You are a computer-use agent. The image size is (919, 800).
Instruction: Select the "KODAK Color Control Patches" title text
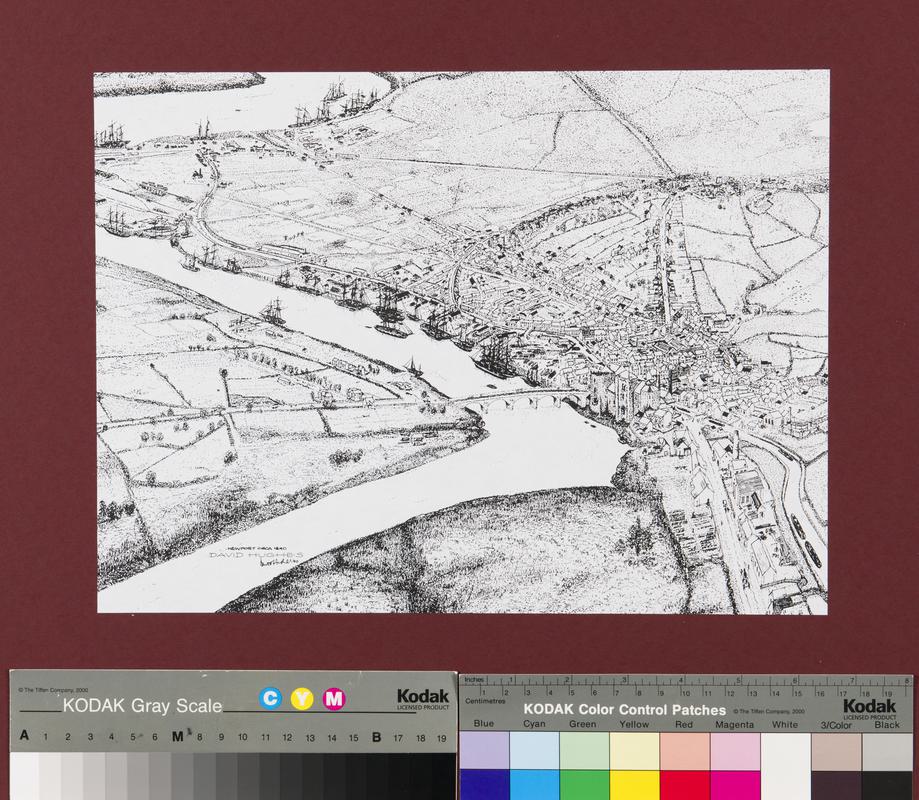624,710
